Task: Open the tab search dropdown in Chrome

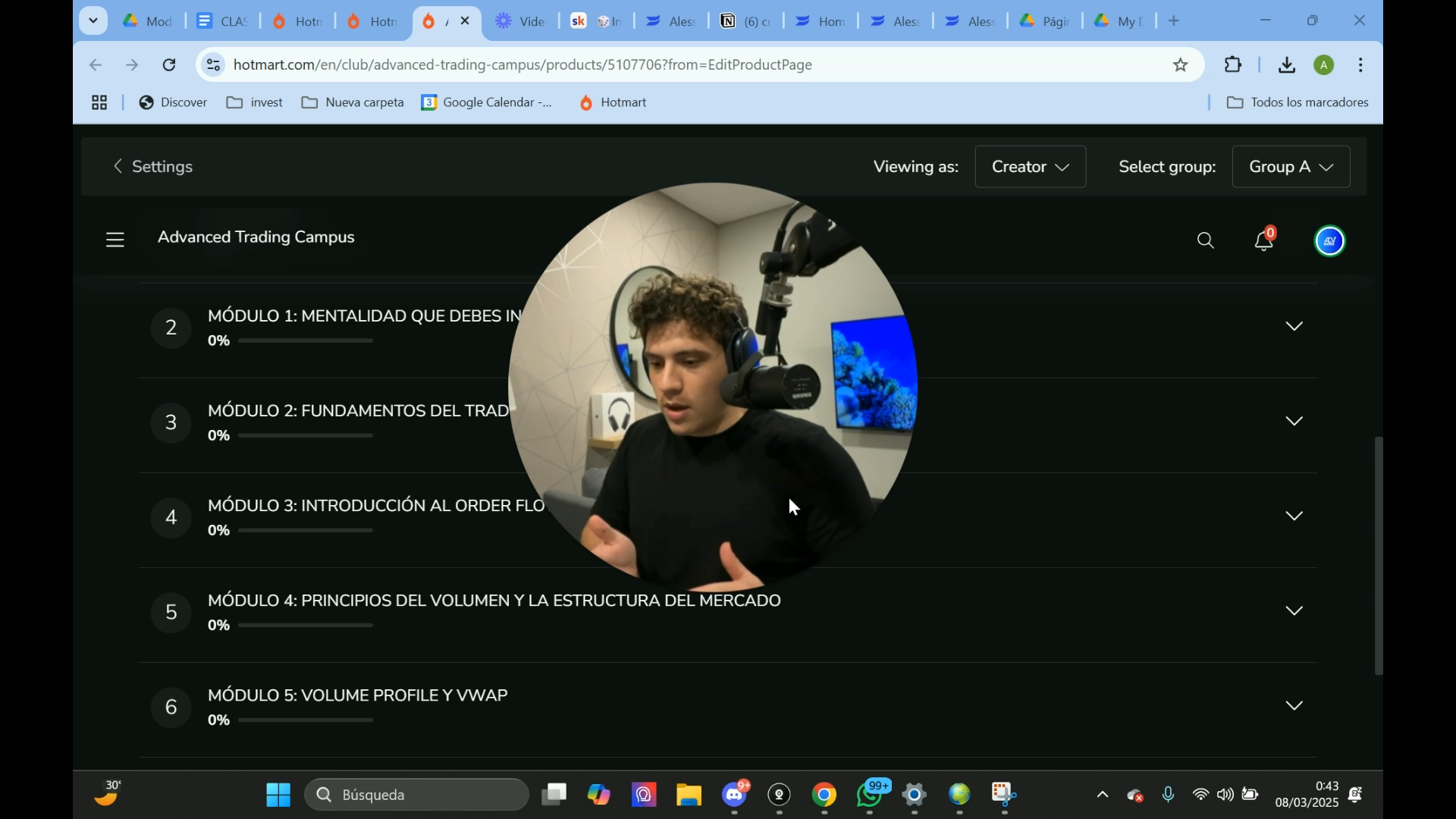Action: pyautogui.click(x=93, y=21)
